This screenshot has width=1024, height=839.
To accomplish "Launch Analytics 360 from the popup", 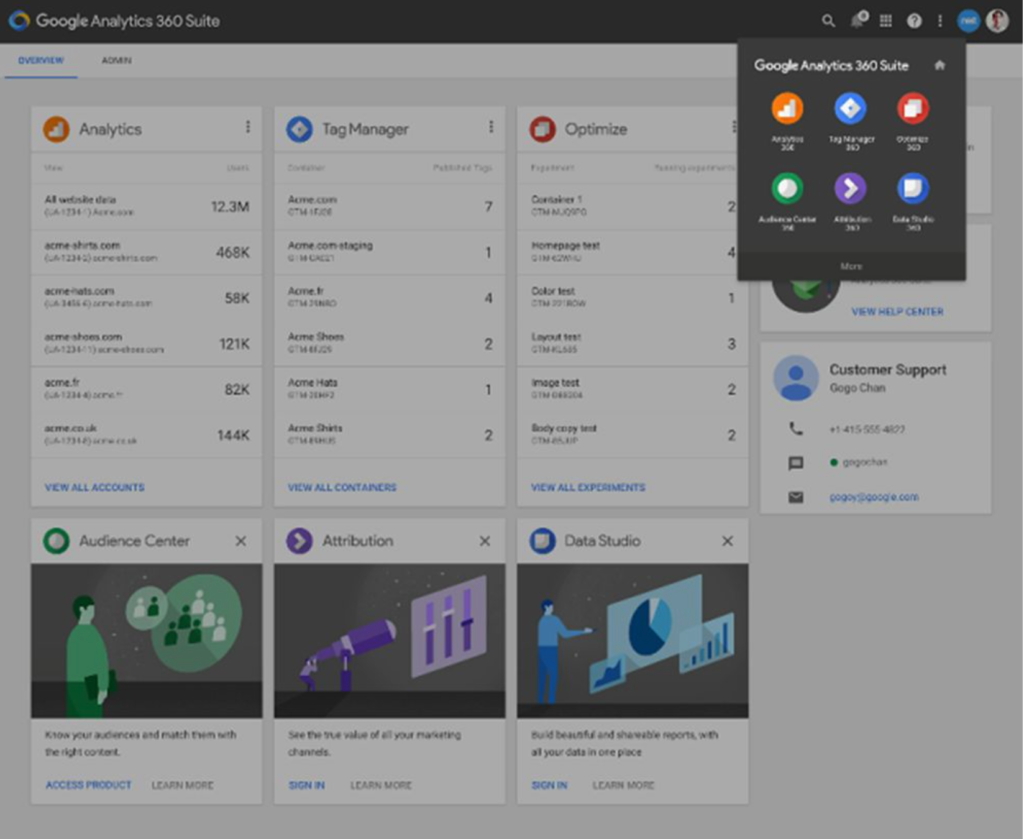I will tap(788, 121).
